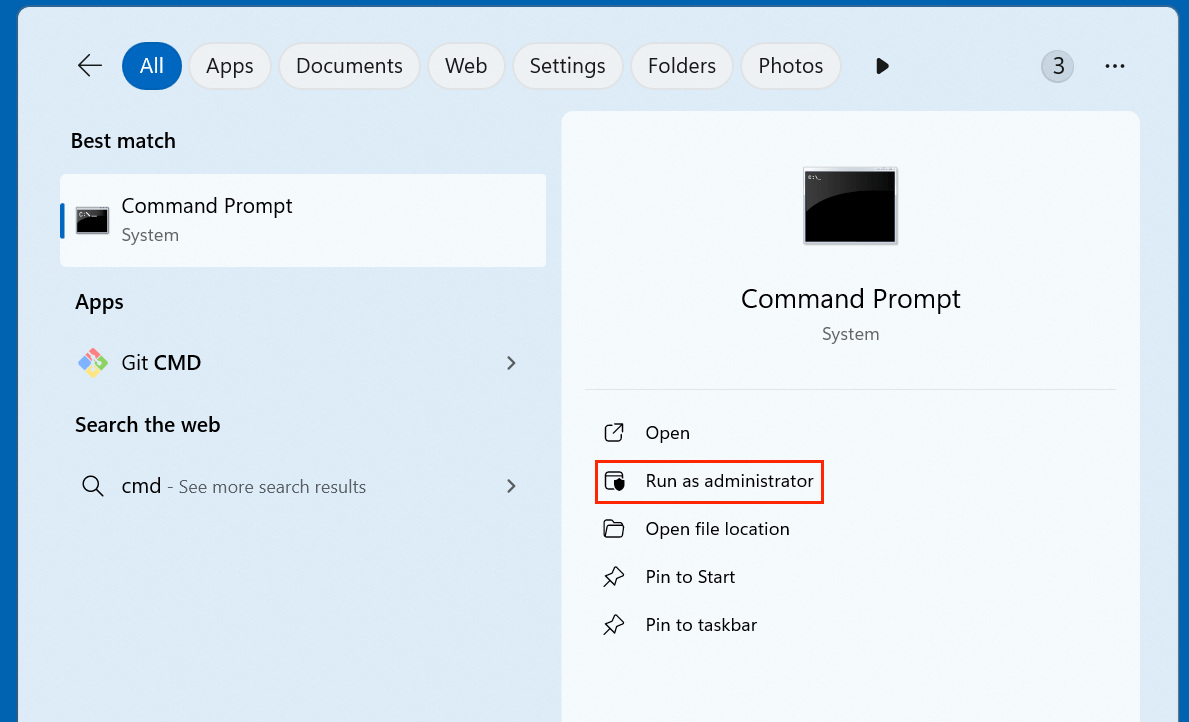Click the pin icon beside Pin to taskbar
Screen dimensions: 1189x722
[x=614, y=624]
